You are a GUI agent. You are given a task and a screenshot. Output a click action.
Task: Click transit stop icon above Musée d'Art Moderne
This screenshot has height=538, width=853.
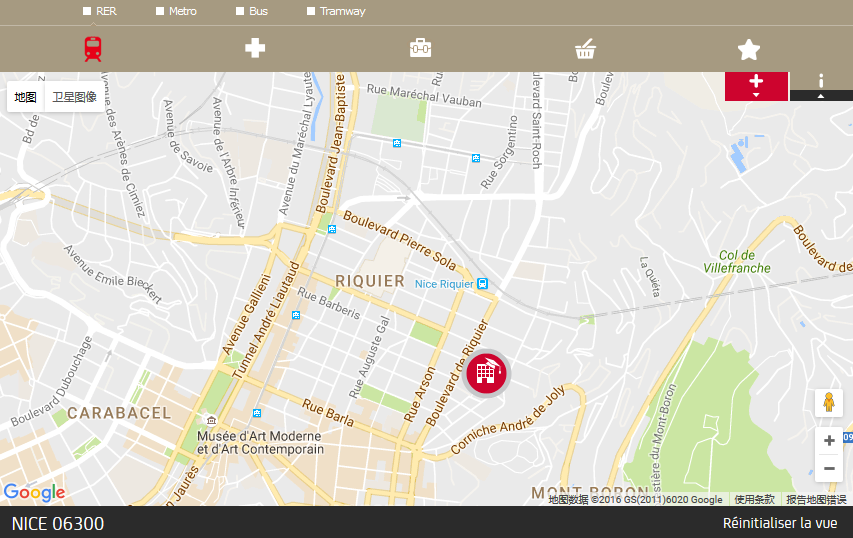[x=257, y=413]
